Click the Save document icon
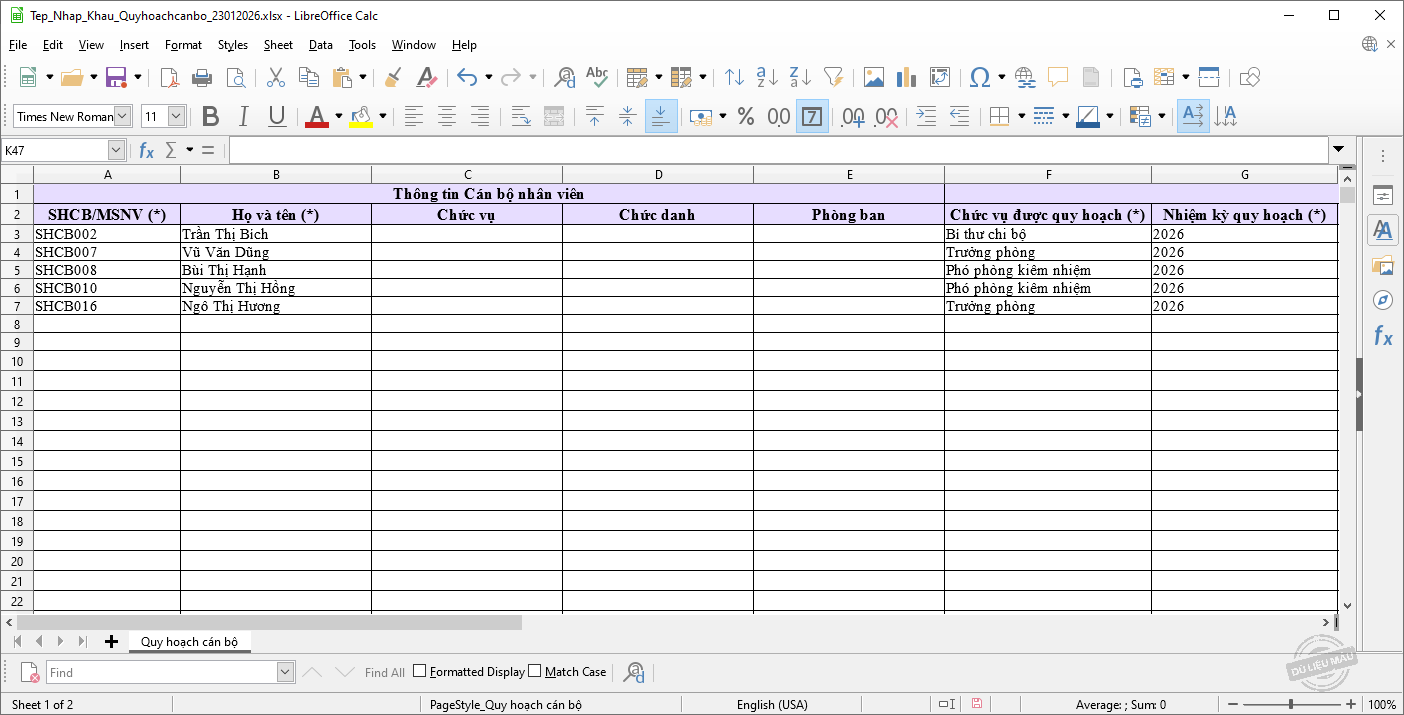 tap(115, 77)
